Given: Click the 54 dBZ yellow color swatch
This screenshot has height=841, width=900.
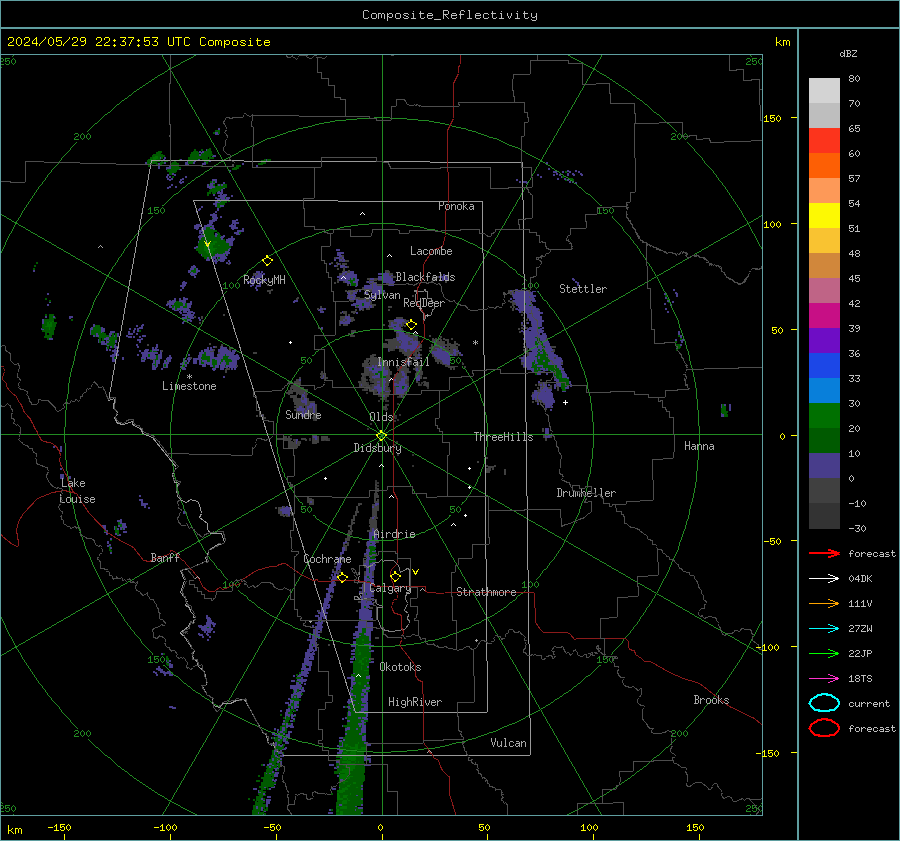Looking at the screenshot, I should coord(824,215).
